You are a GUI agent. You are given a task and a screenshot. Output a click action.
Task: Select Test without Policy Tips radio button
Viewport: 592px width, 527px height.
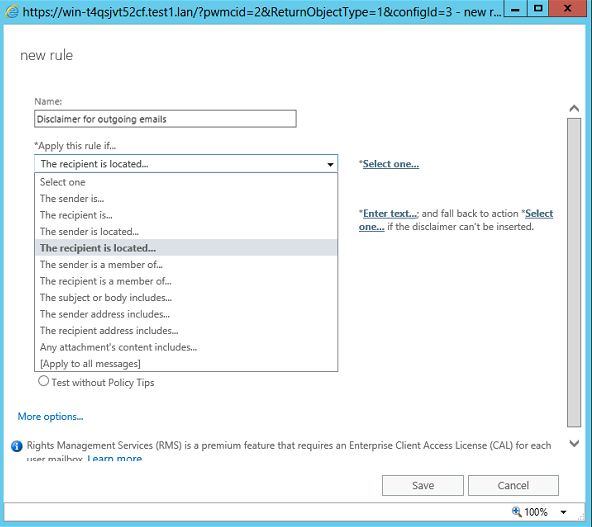[43, 381]
